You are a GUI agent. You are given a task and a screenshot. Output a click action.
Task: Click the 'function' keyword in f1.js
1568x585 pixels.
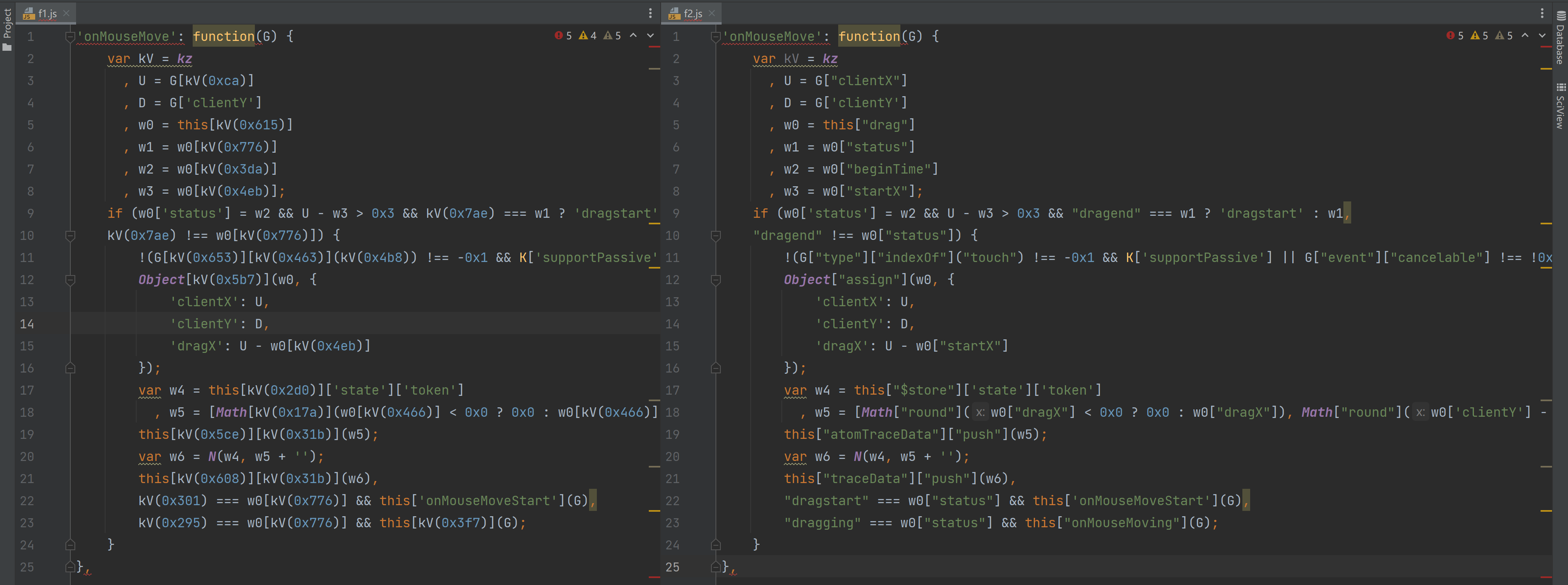[x=223, y=36]
